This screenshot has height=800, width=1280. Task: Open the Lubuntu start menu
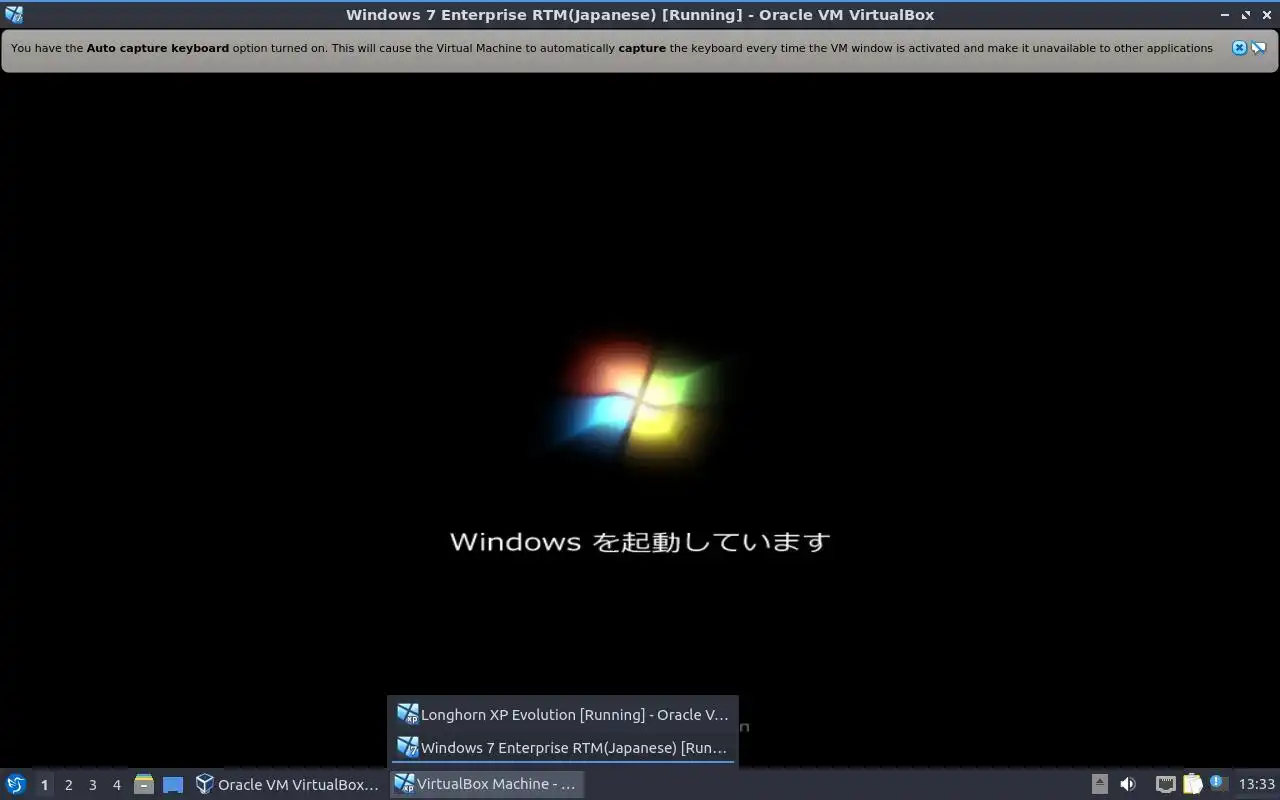[x=16, y=784]
